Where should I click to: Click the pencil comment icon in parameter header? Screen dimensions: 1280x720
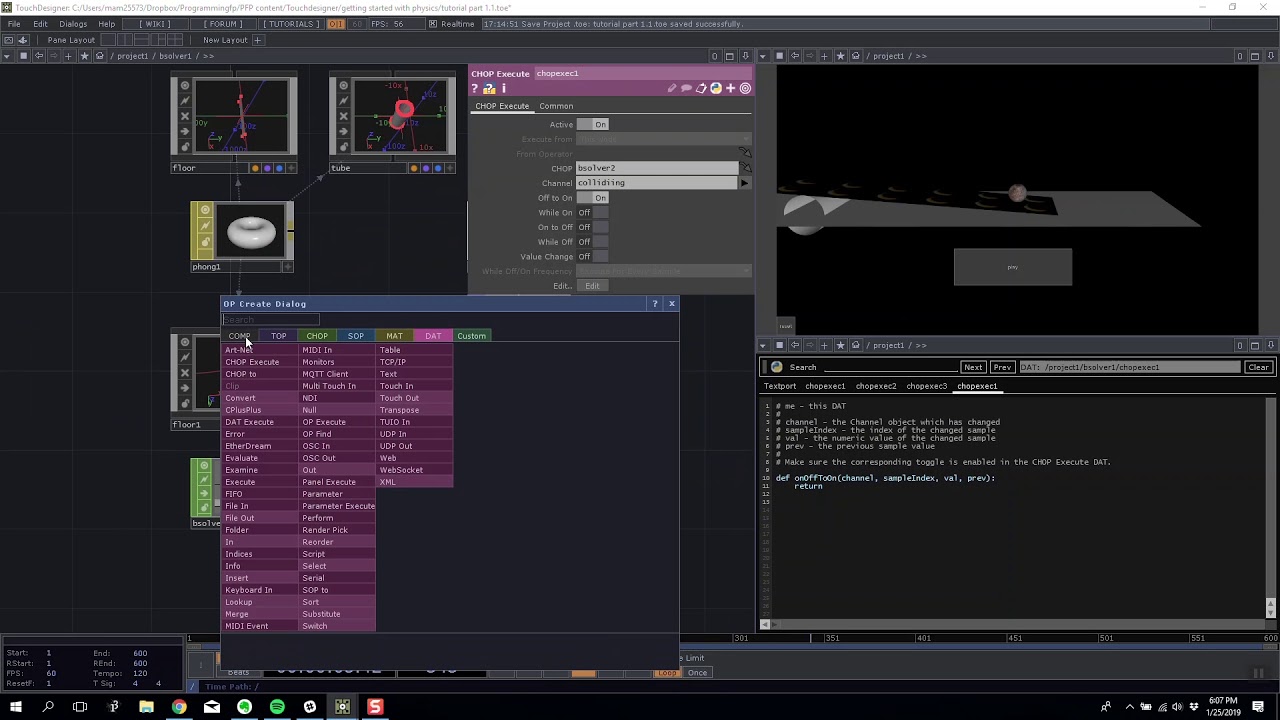(x=672, y=89)
